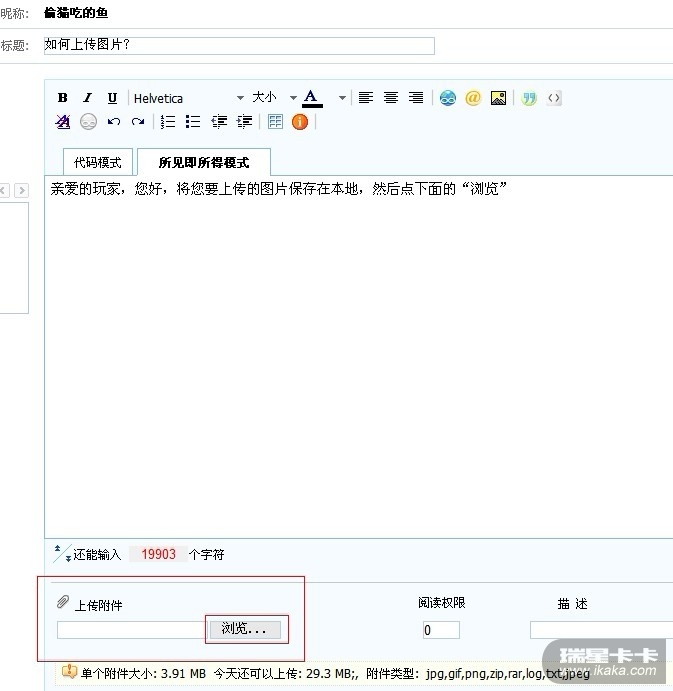Viewport: 673px width, 691px height.
Task: Insert a table
Action: 275,122
